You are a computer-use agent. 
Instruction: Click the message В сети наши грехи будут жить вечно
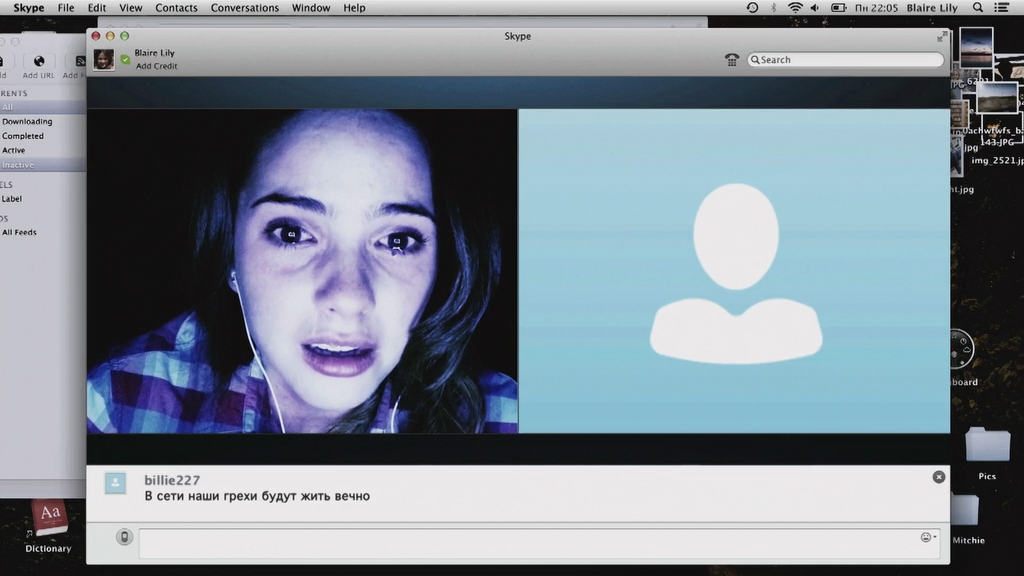click(257, 496)
